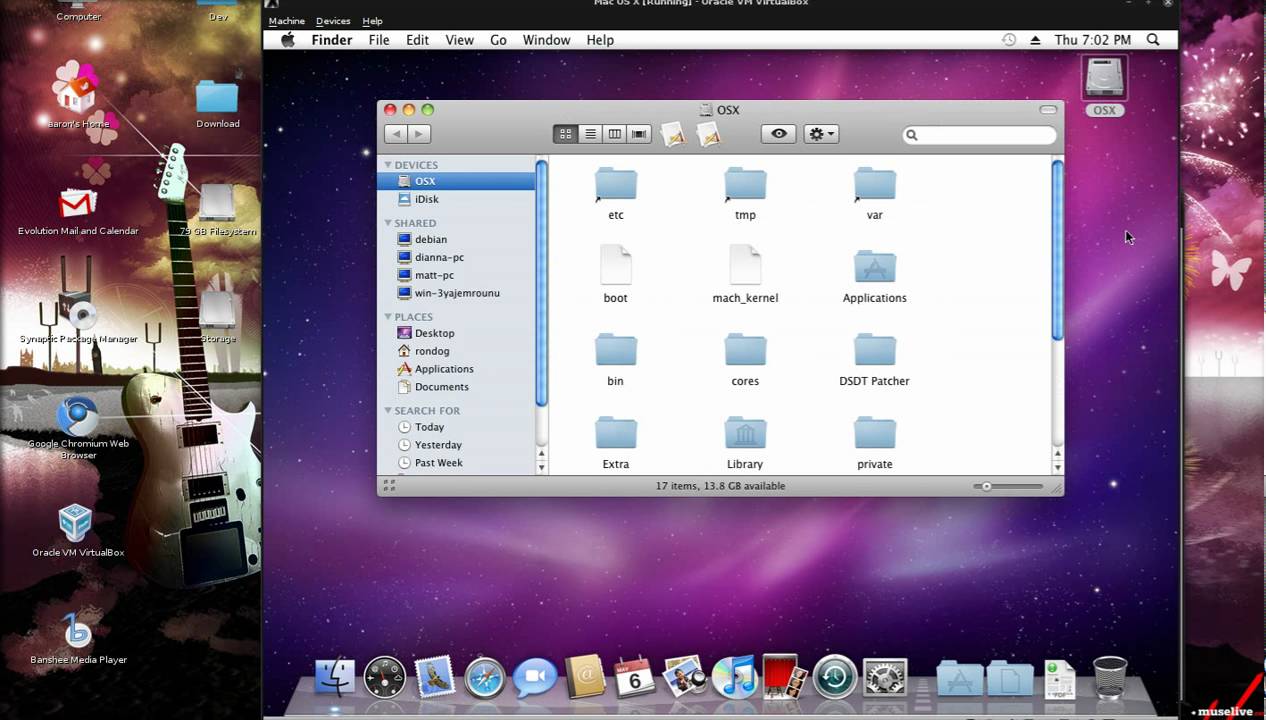The height and width of the screenshot is (720, 1266).
Task: Open the Edit menu
Action: [417, 40]
